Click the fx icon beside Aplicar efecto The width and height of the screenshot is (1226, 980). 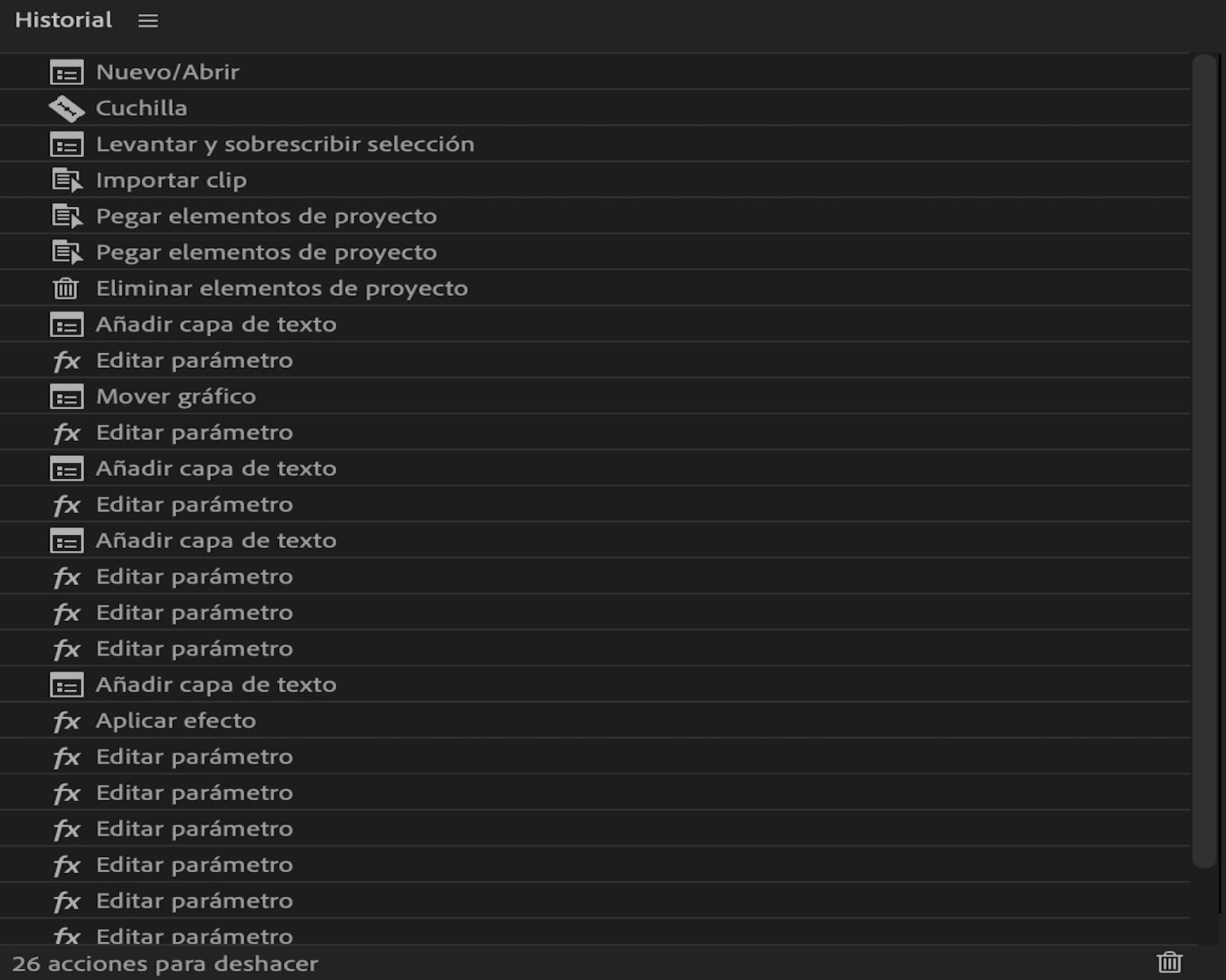(x=68, y=720)
